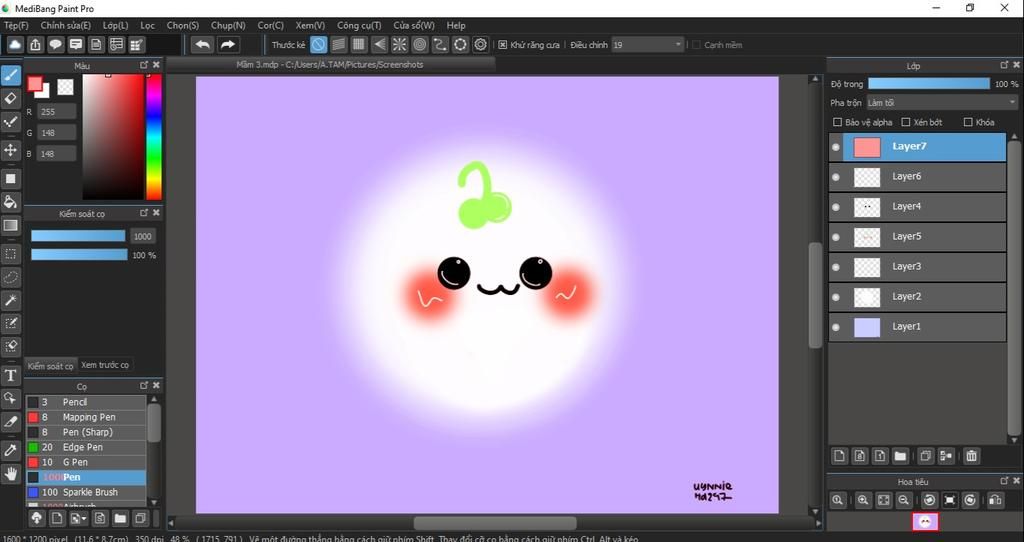Screen dimensions: 1024x542
Task: Hide Layer7 visibility
Action: point(836,147)
